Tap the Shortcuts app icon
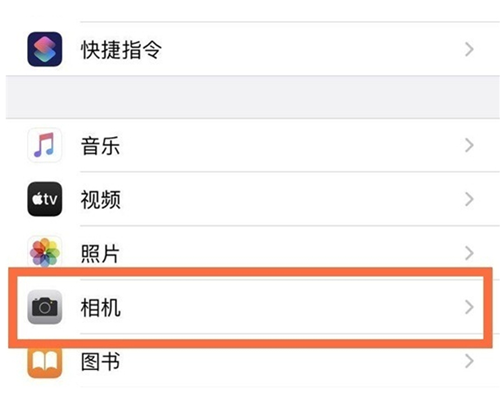500x398 pixels. [45, 49]
